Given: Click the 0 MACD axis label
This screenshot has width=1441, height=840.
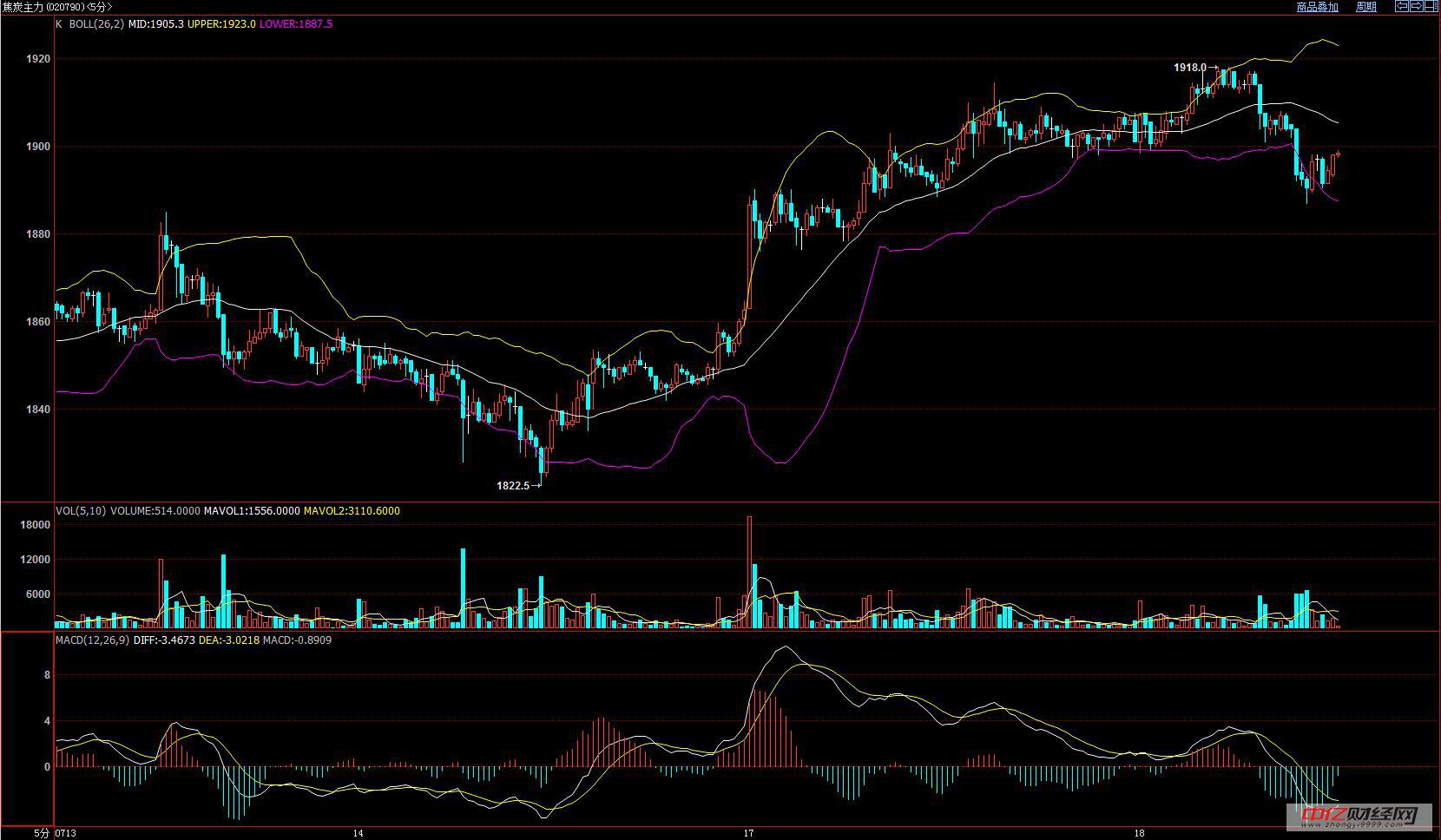Looking at the screenshot, I should [47, 767].
